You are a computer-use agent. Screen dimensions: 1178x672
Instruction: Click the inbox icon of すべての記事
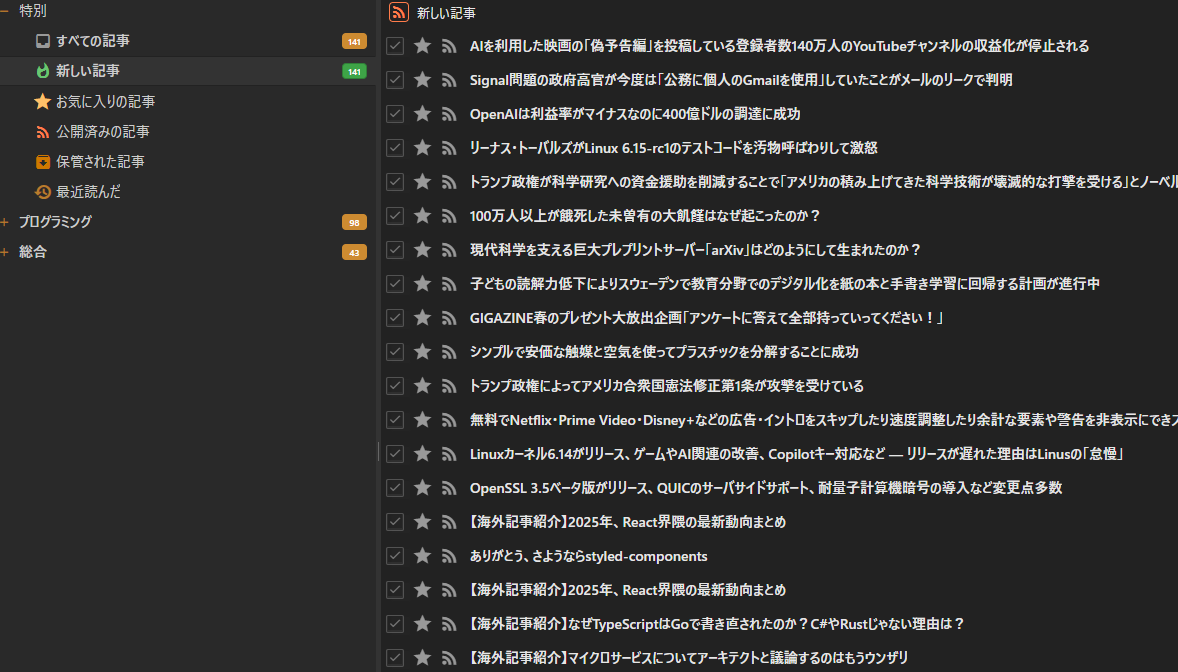click(43, 41)
